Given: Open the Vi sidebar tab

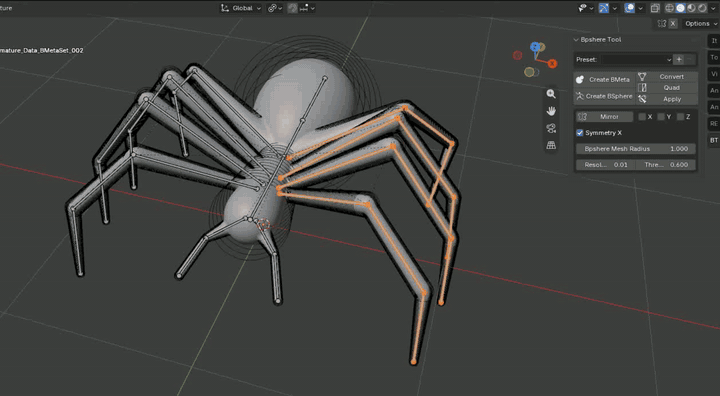Looking at the screenshot, I should pos(714,74).
